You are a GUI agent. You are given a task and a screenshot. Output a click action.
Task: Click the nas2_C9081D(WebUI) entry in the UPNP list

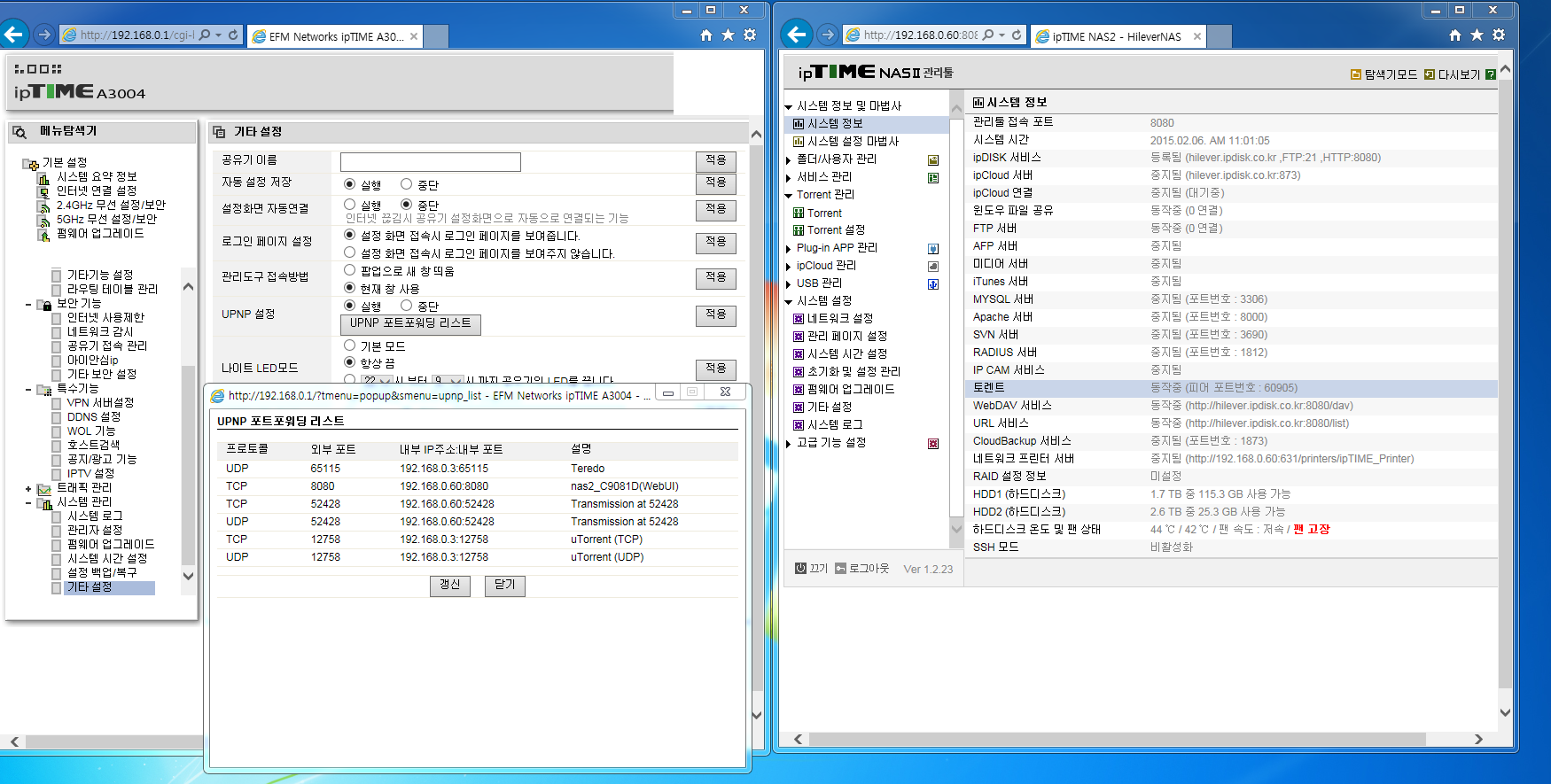[x=625, y=486]
